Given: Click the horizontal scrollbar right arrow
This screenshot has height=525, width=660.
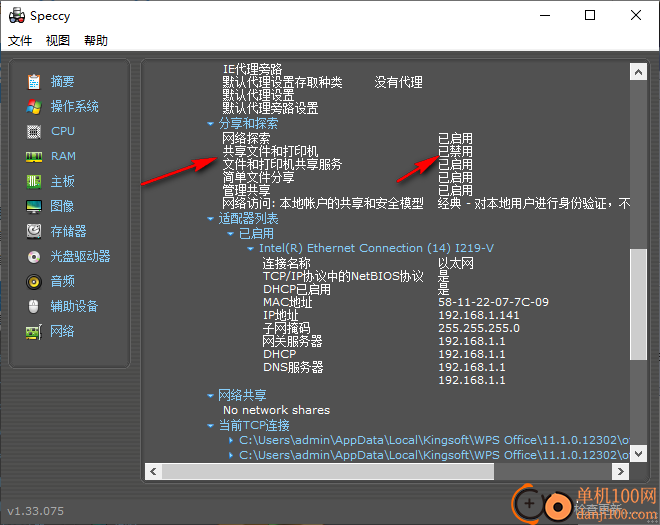Looking at the screenshot, I should [620, 472].
